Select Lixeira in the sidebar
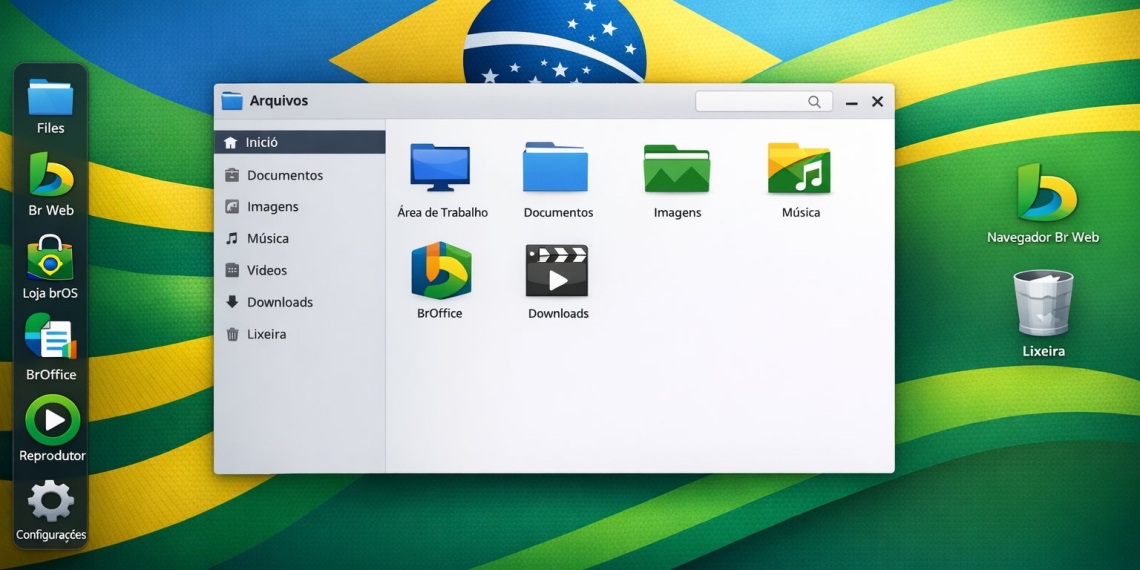Viewport: 1140px width, 570px height. pos(300,334)
